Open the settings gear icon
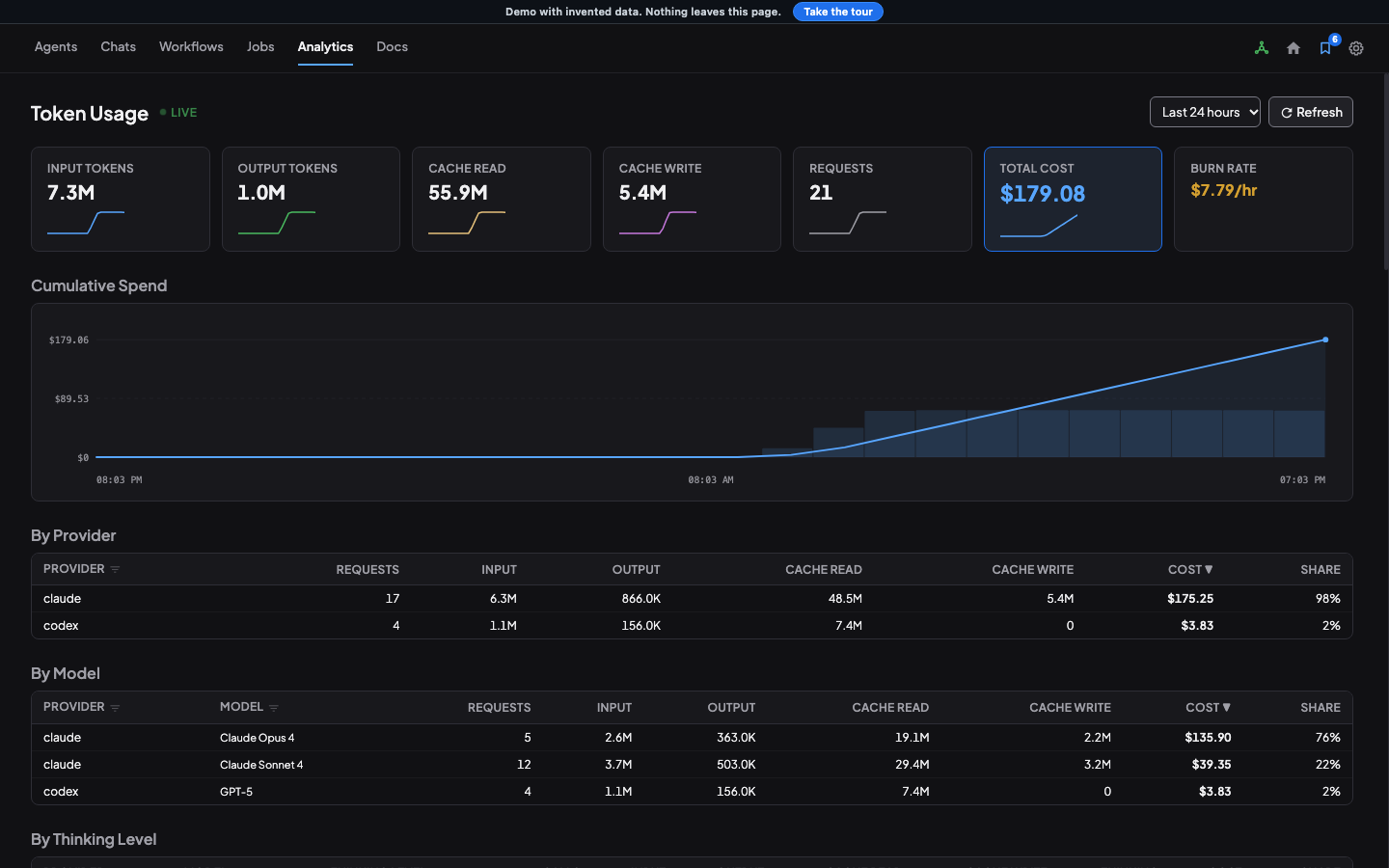1389x868 pixels. pos(1356,48)
